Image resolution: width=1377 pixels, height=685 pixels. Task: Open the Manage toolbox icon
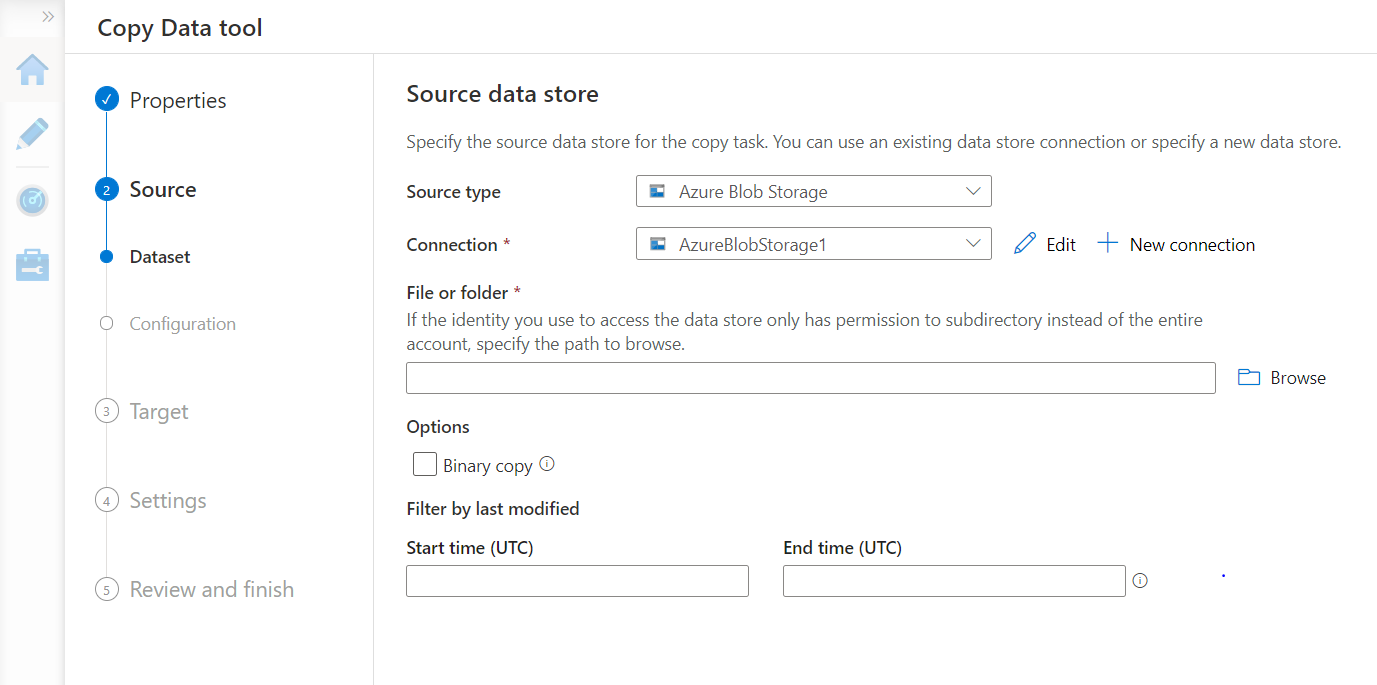pyautogui.click(x=32, y=265)
